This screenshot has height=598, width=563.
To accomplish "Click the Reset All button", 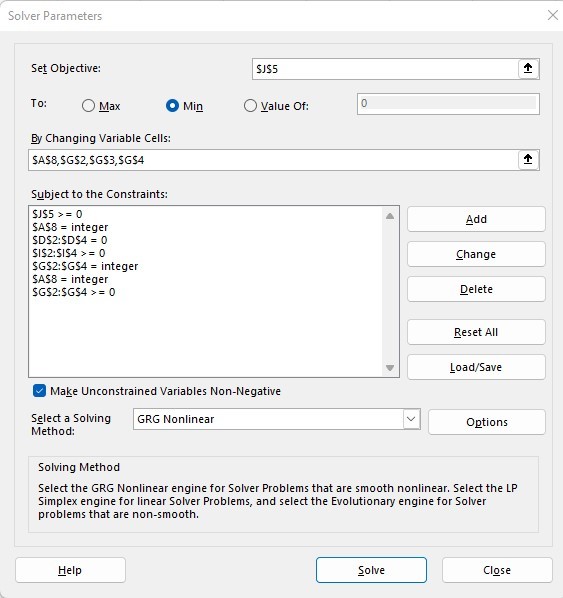I will tap(476, 332).
